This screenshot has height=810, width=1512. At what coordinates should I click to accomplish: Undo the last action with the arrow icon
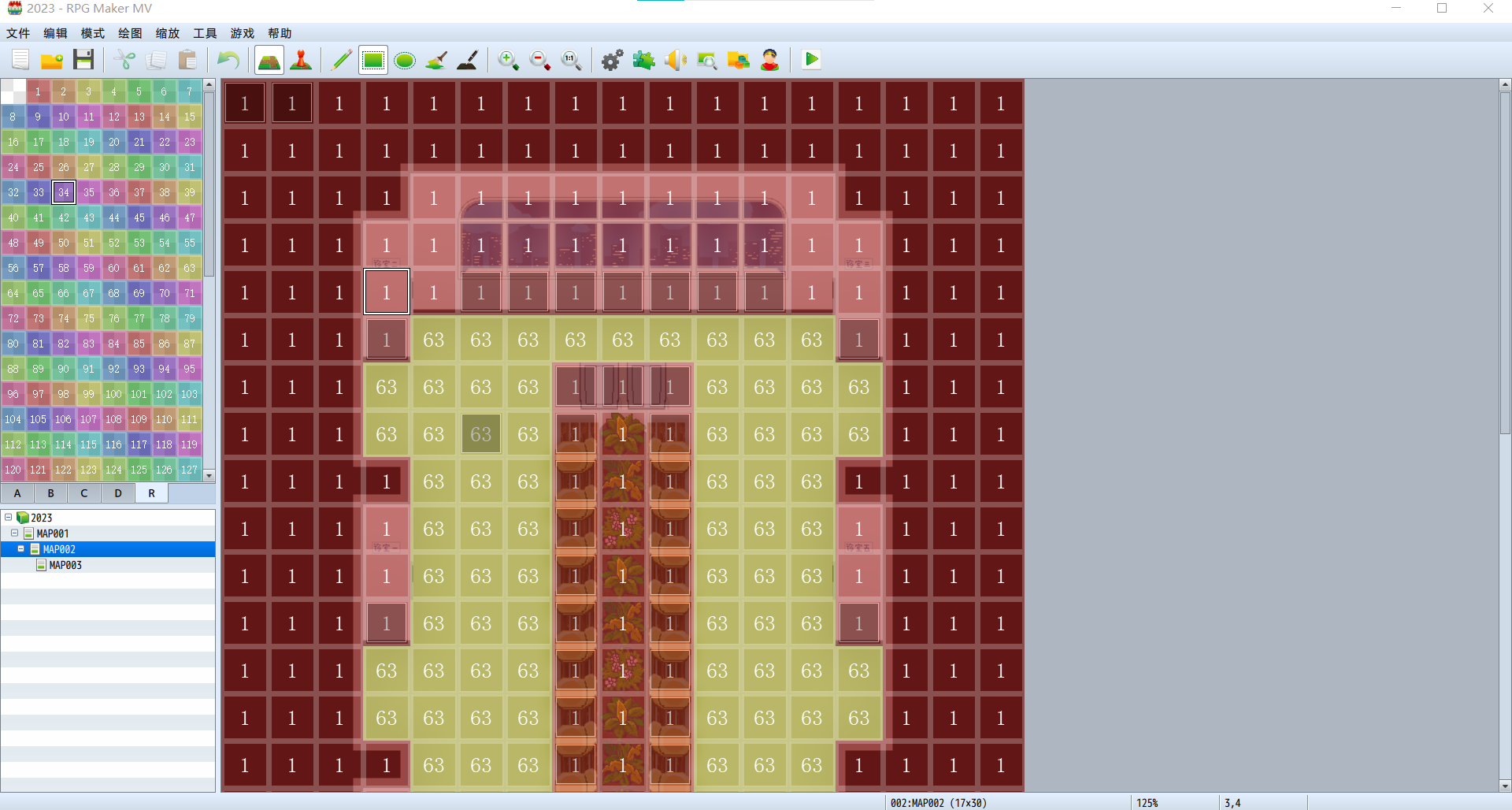[x=228, y=60]
